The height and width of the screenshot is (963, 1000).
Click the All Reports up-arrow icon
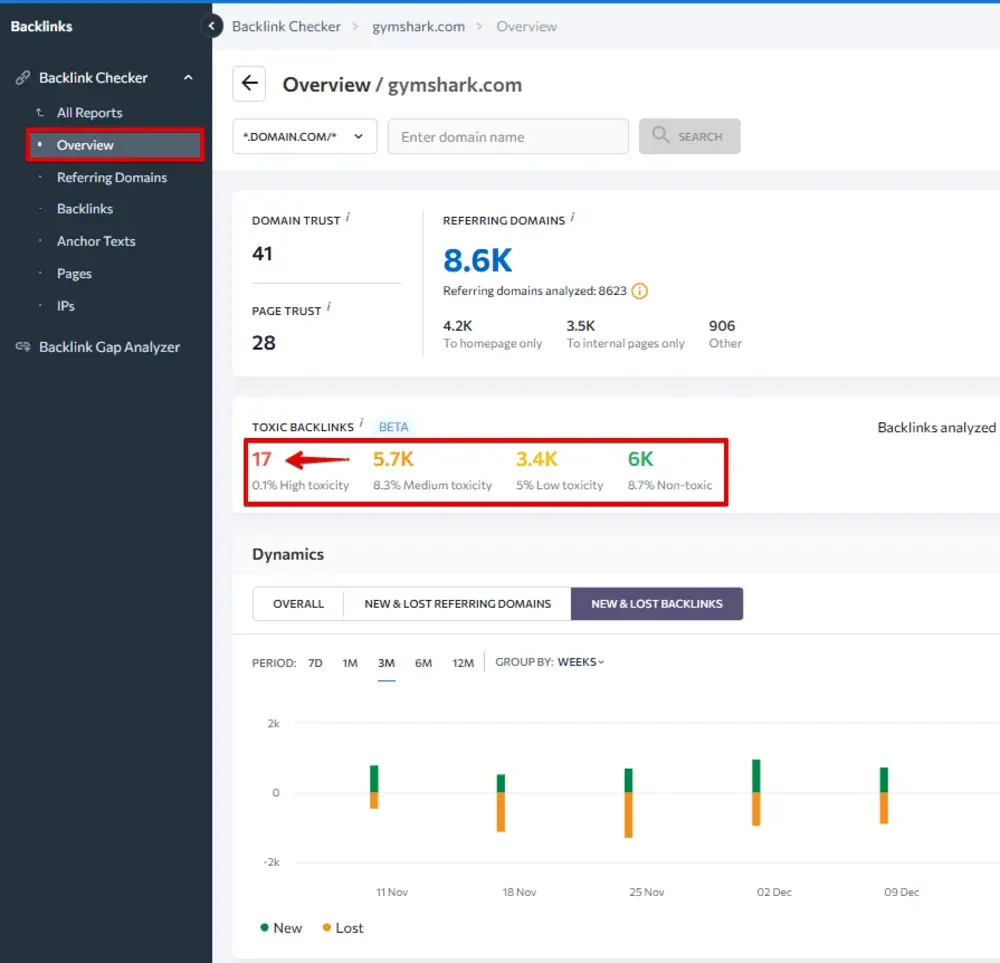click(x=40, y=113)
